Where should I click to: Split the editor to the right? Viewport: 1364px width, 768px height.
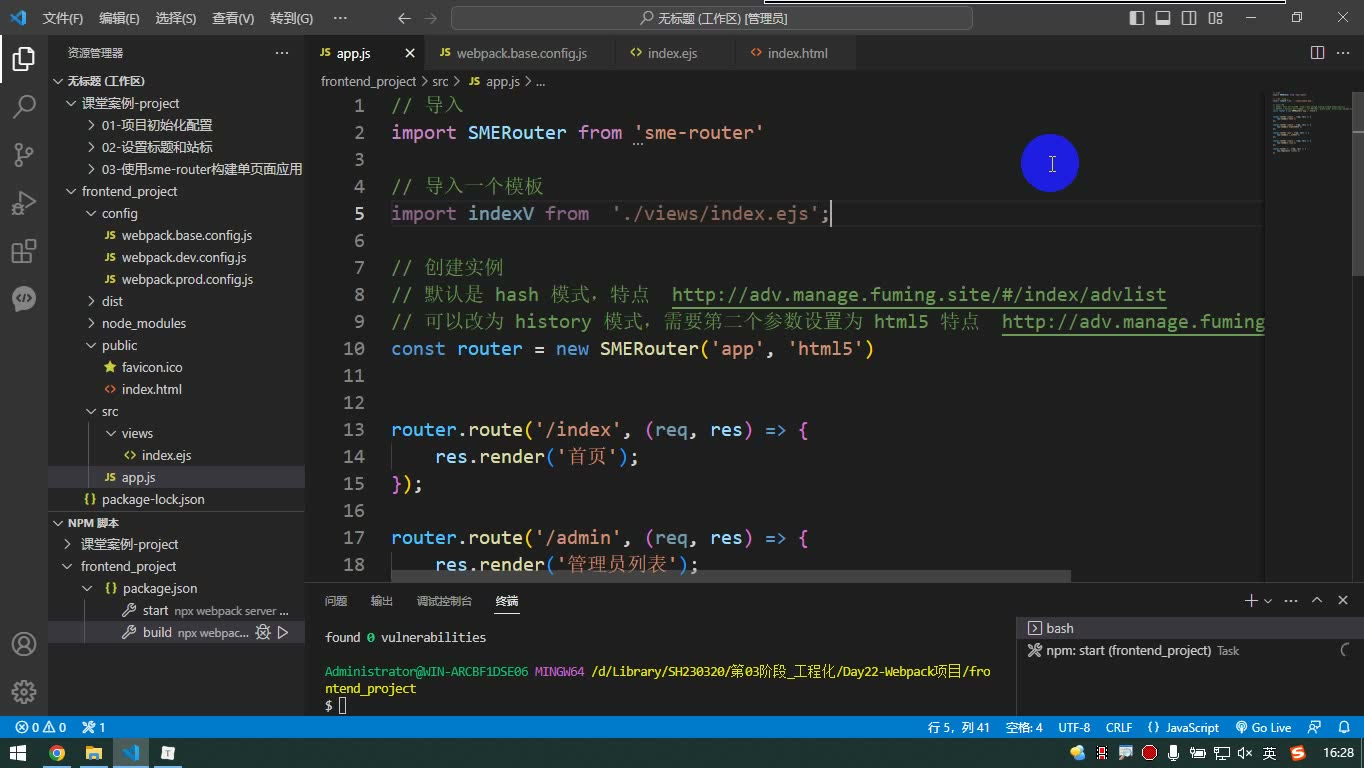coord(1317,53)
